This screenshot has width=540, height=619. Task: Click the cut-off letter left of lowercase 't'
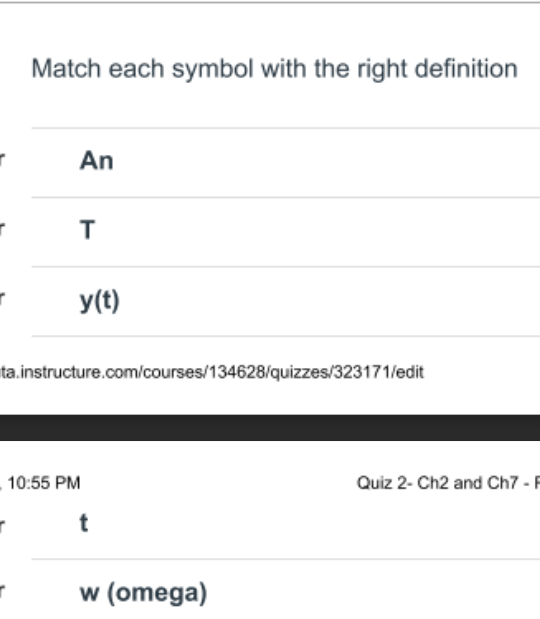(2, 525)
